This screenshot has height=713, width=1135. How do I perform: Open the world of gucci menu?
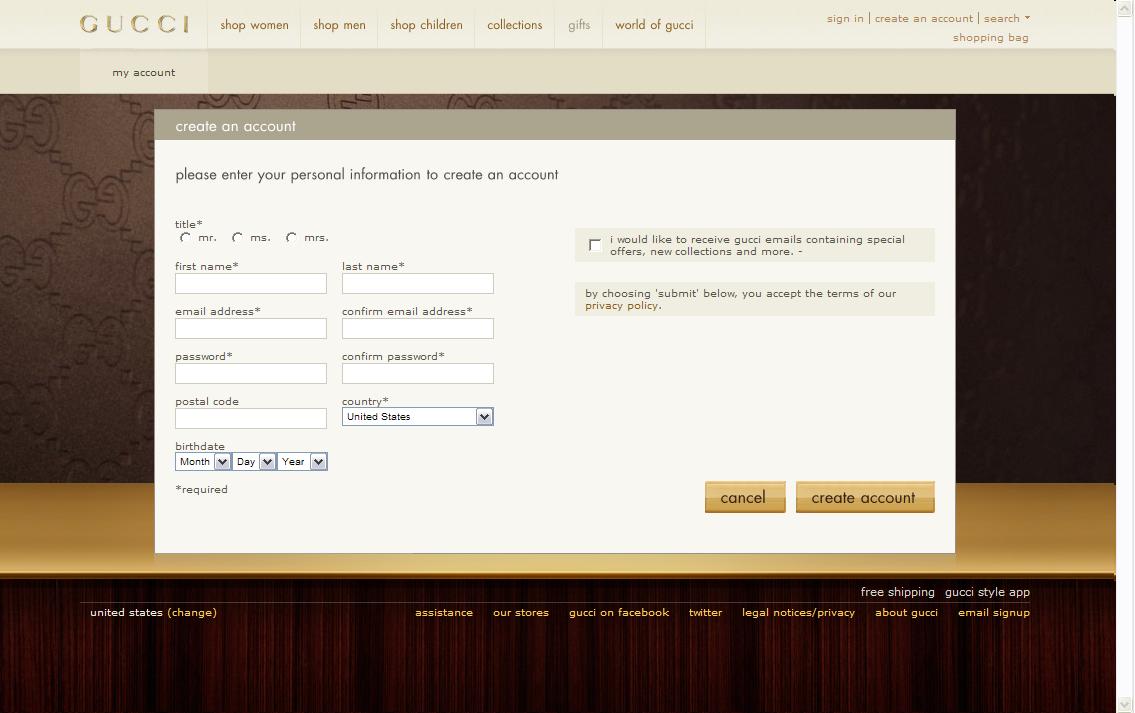[654, 25]
